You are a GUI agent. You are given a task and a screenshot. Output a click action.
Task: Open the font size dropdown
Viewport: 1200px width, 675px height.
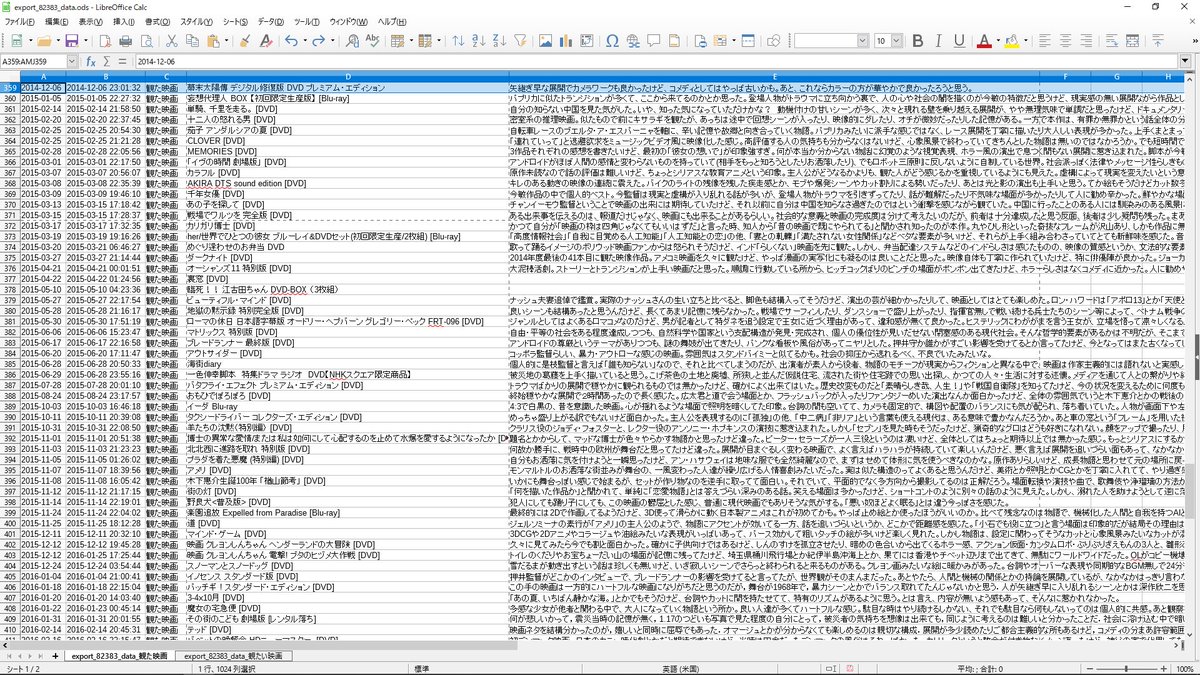click(897, 41)
